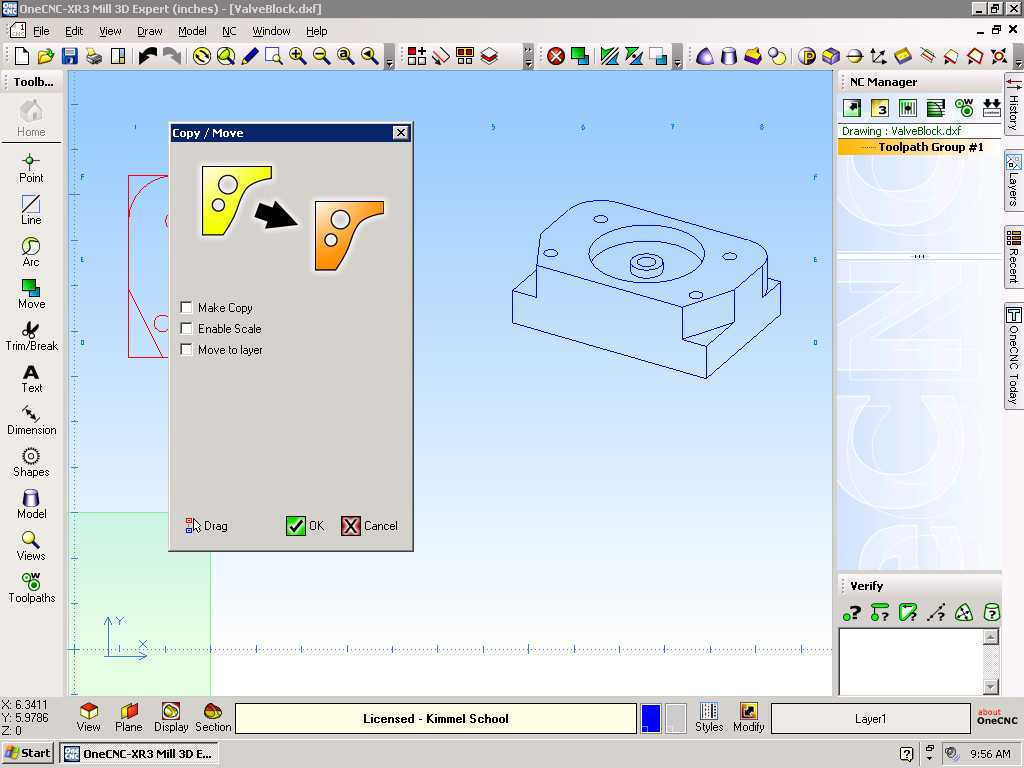Click the grey secondary color swatch

[675, 718]
